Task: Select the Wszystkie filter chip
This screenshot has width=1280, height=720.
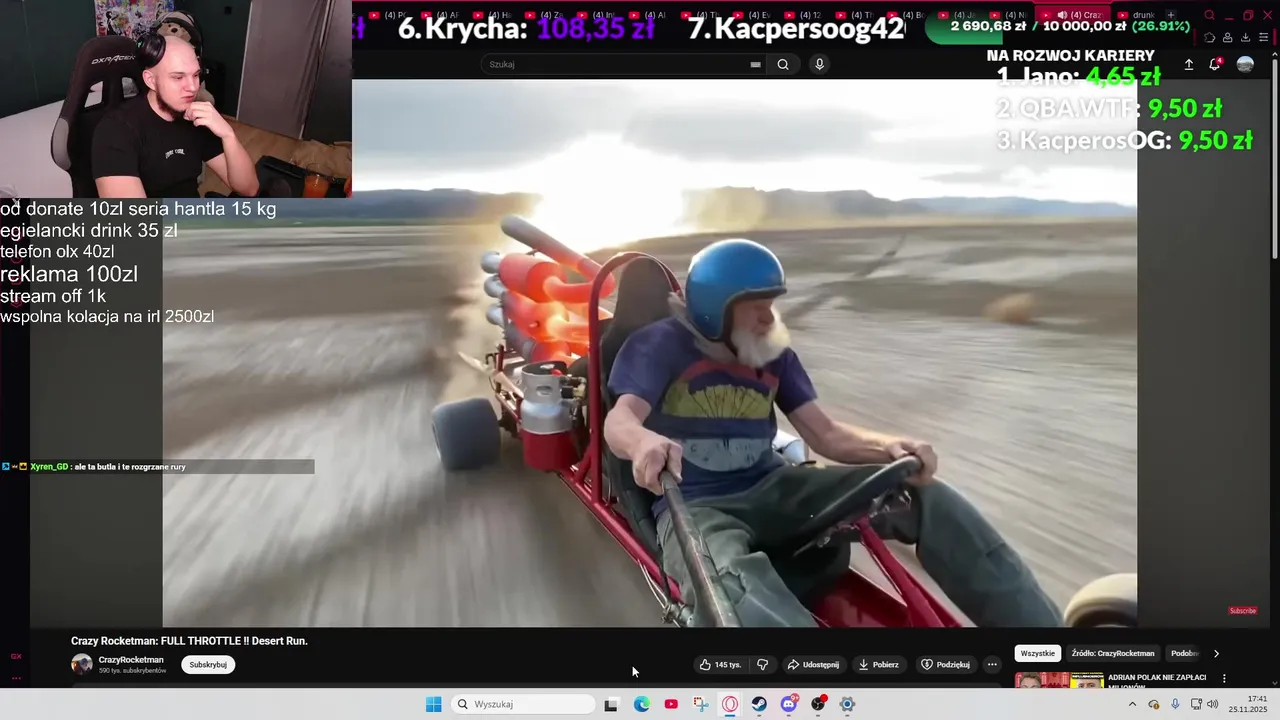Action: point(1038,653)
